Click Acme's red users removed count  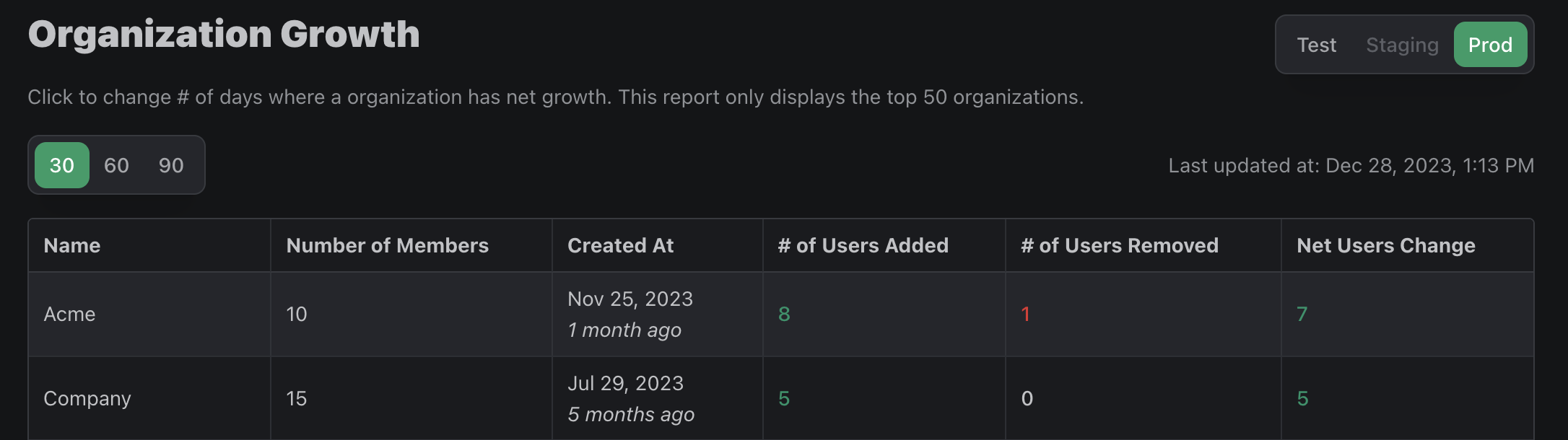tap(1025, 314)
